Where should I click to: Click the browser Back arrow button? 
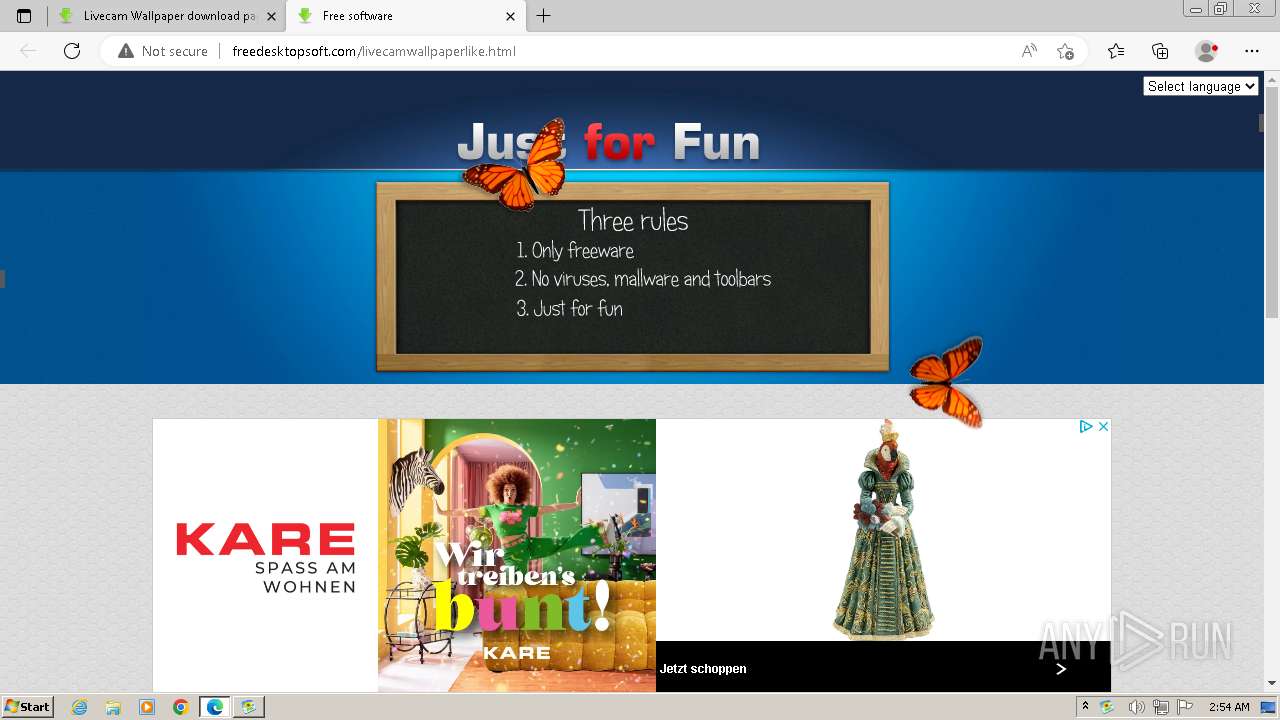[28, 51]
